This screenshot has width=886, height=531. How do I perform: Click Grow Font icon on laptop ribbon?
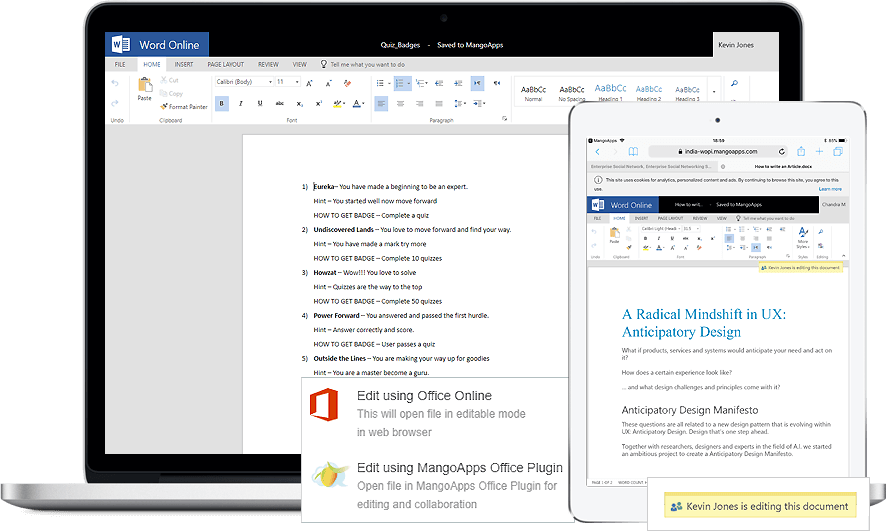click(x=310, y=83)
